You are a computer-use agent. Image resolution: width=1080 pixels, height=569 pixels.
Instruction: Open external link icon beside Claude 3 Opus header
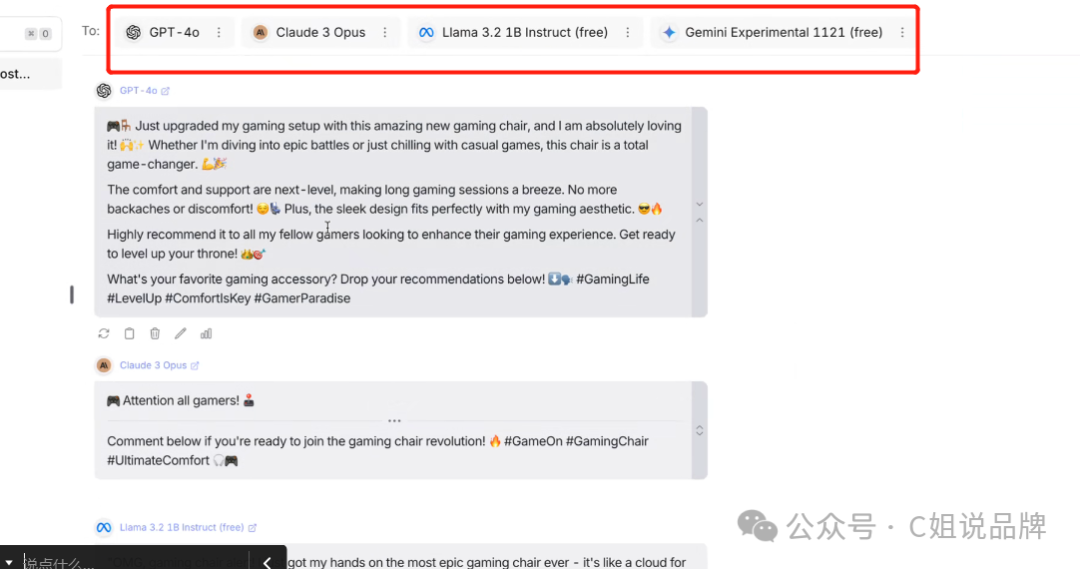[x=195, y=366]
